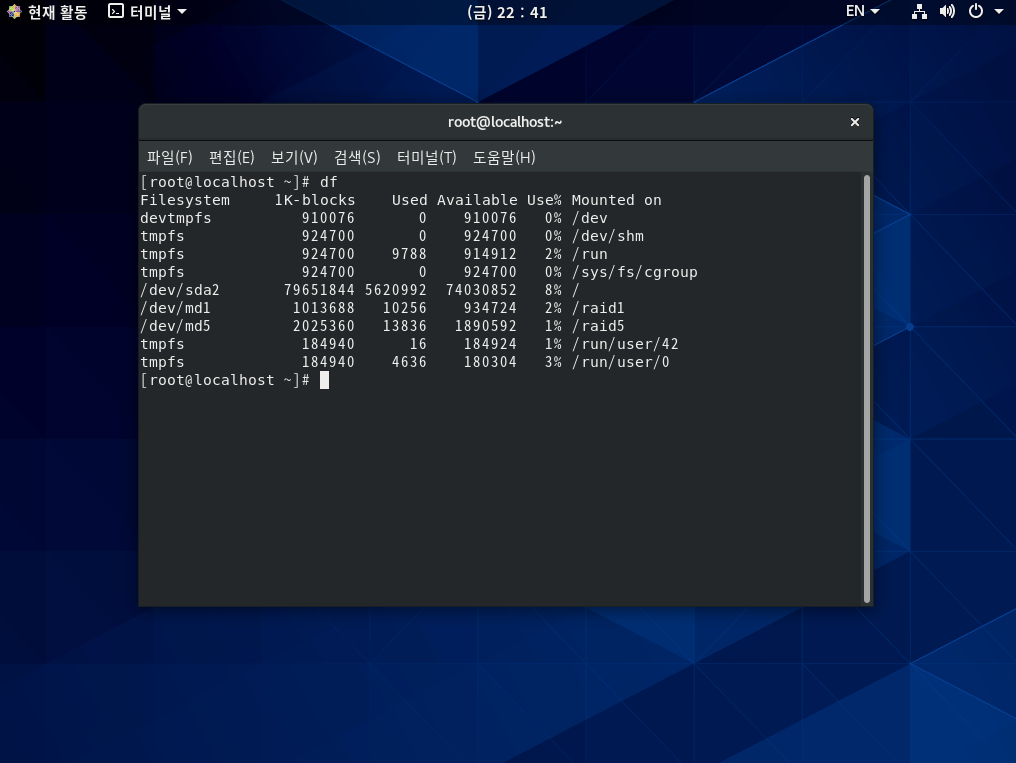
Task: Click the terminal icon in top bar
Action: pyautogui.click(x=115, y=11)
